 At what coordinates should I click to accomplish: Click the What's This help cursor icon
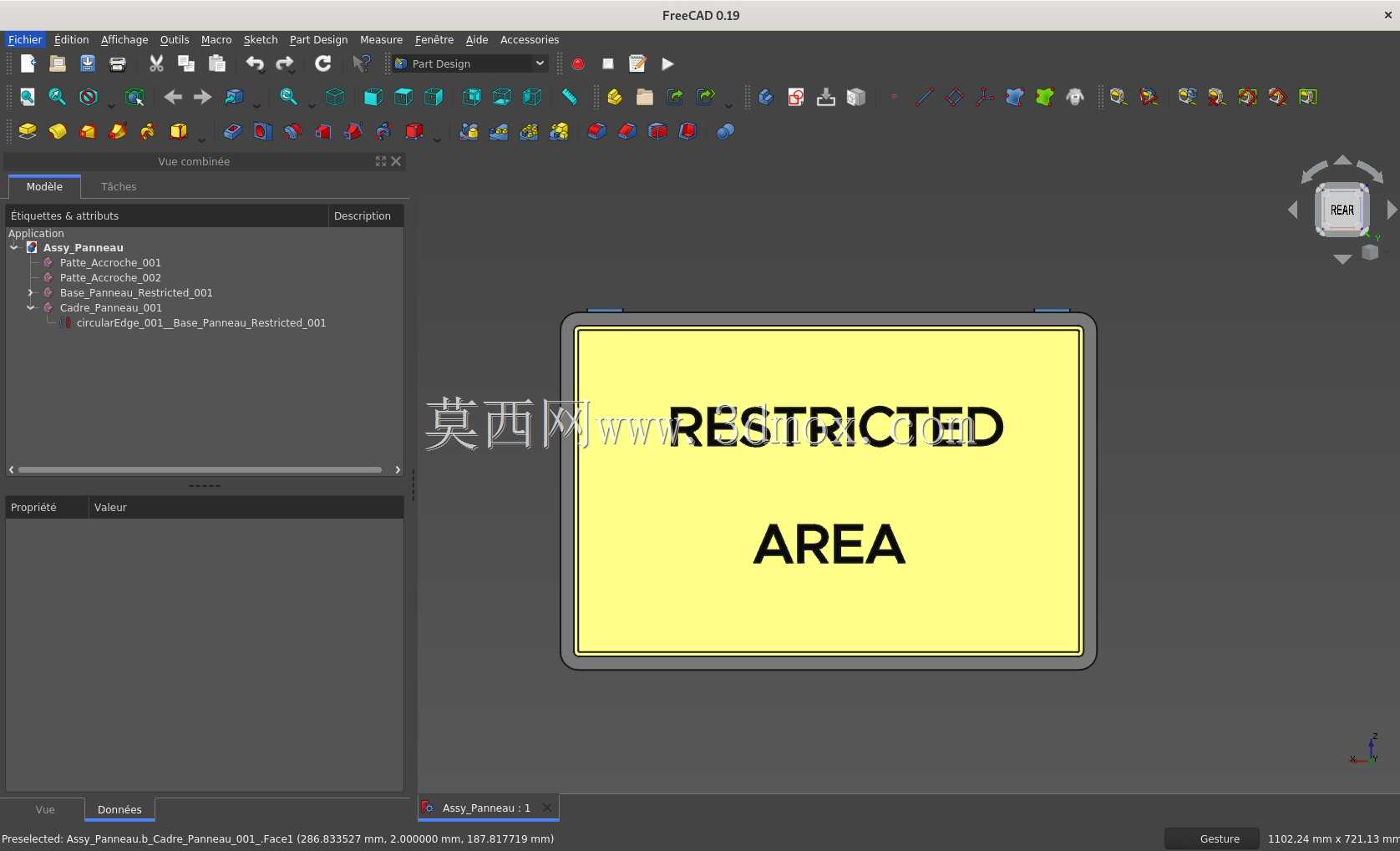click(361, 63)
